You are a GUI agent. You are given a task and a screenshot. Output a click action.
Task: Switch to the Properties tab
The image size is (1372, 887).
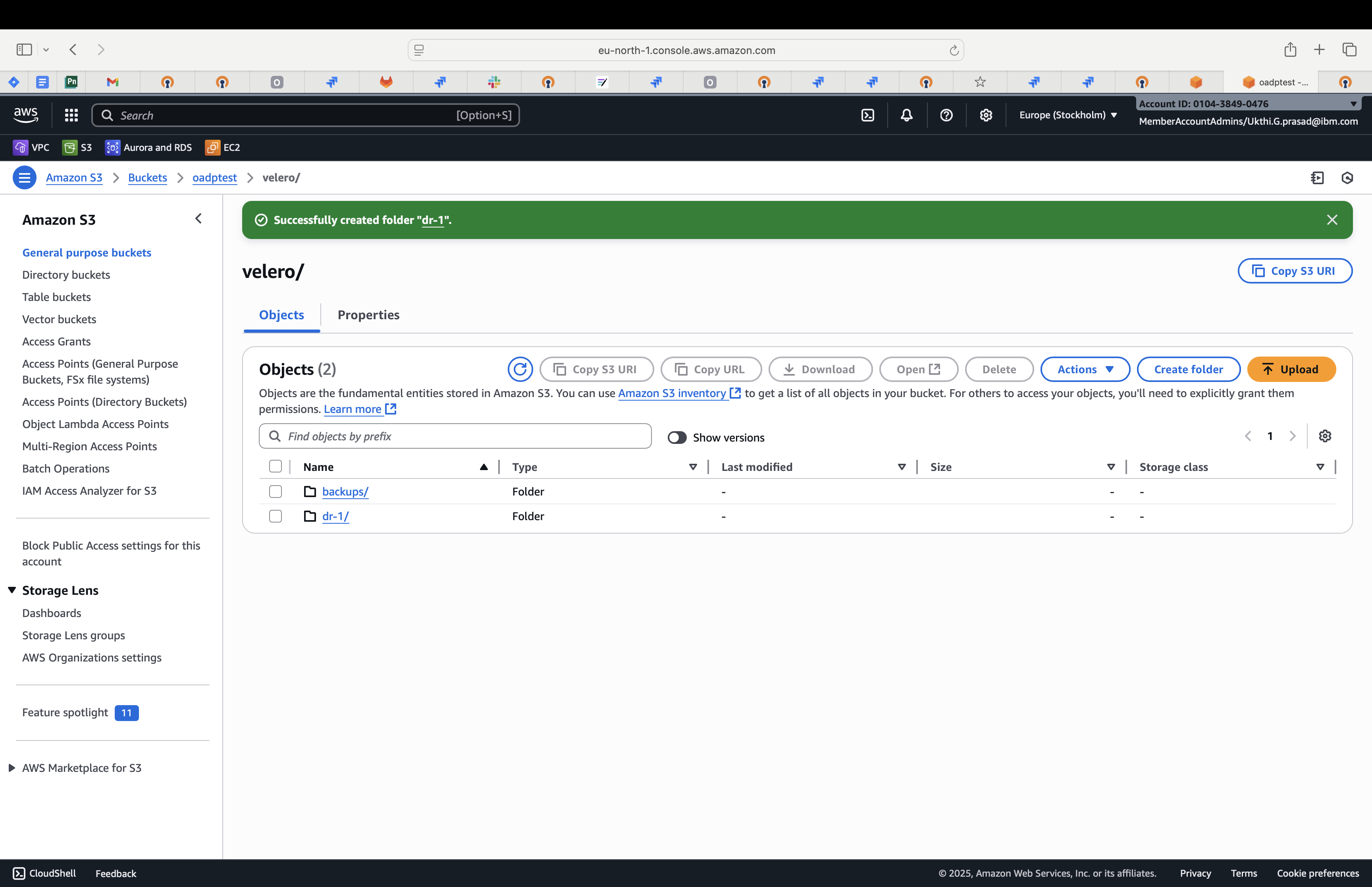[368, 315]
